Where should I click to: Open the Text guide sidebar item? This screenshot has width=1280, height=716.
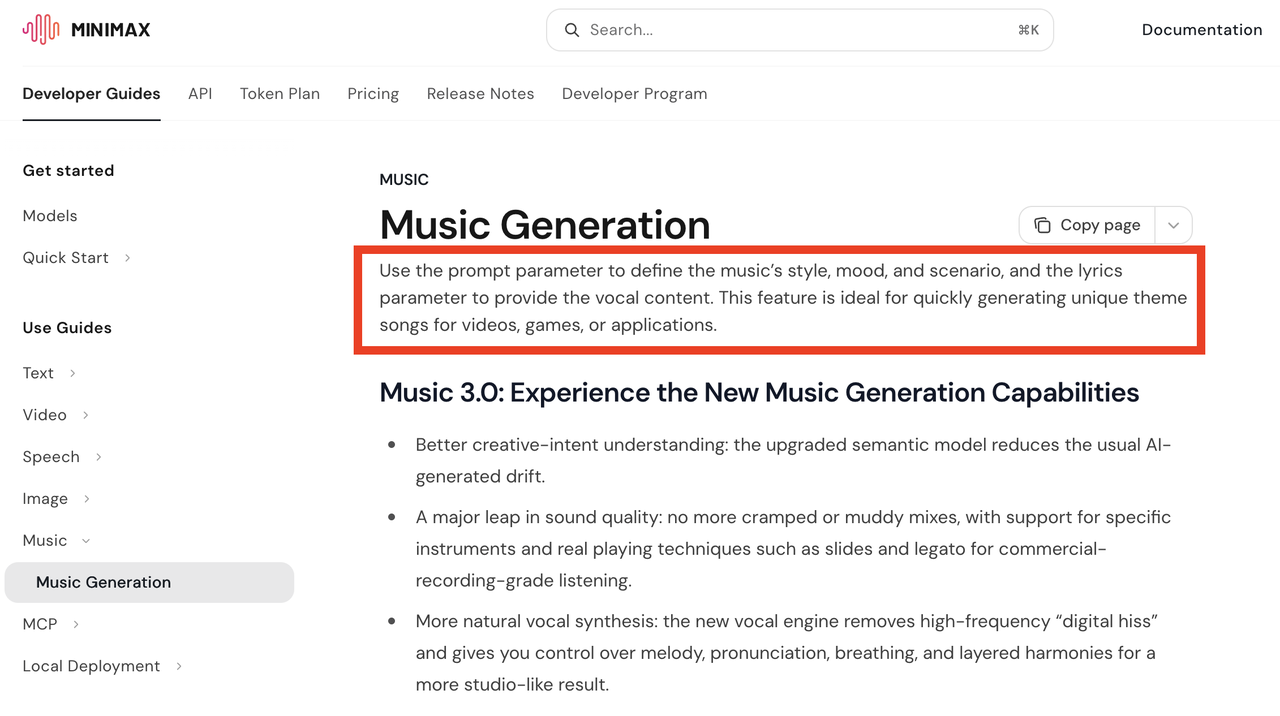coord(38,373)
